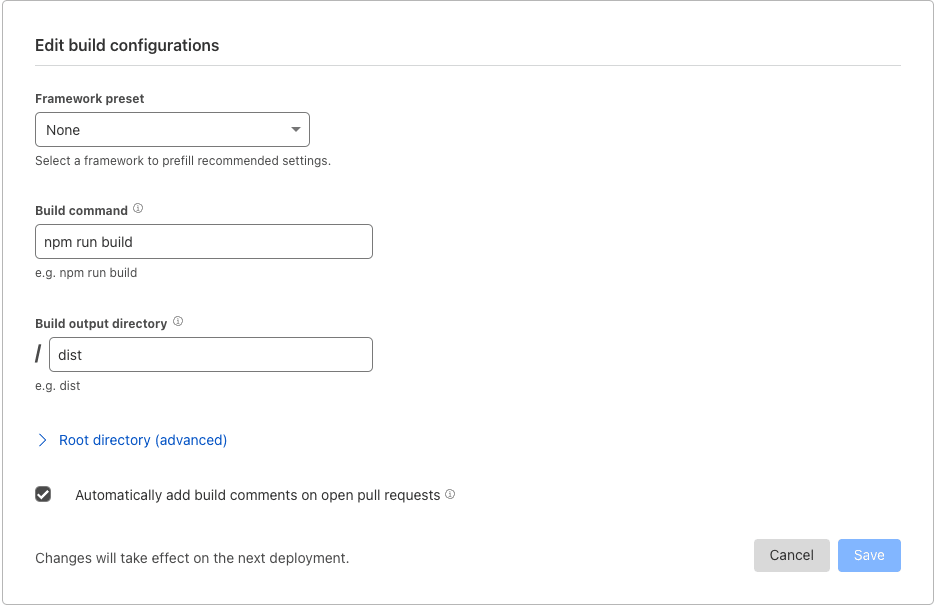Click the info icon beside Build command
This screenshot has width=937, height=609.
[138, 209]
